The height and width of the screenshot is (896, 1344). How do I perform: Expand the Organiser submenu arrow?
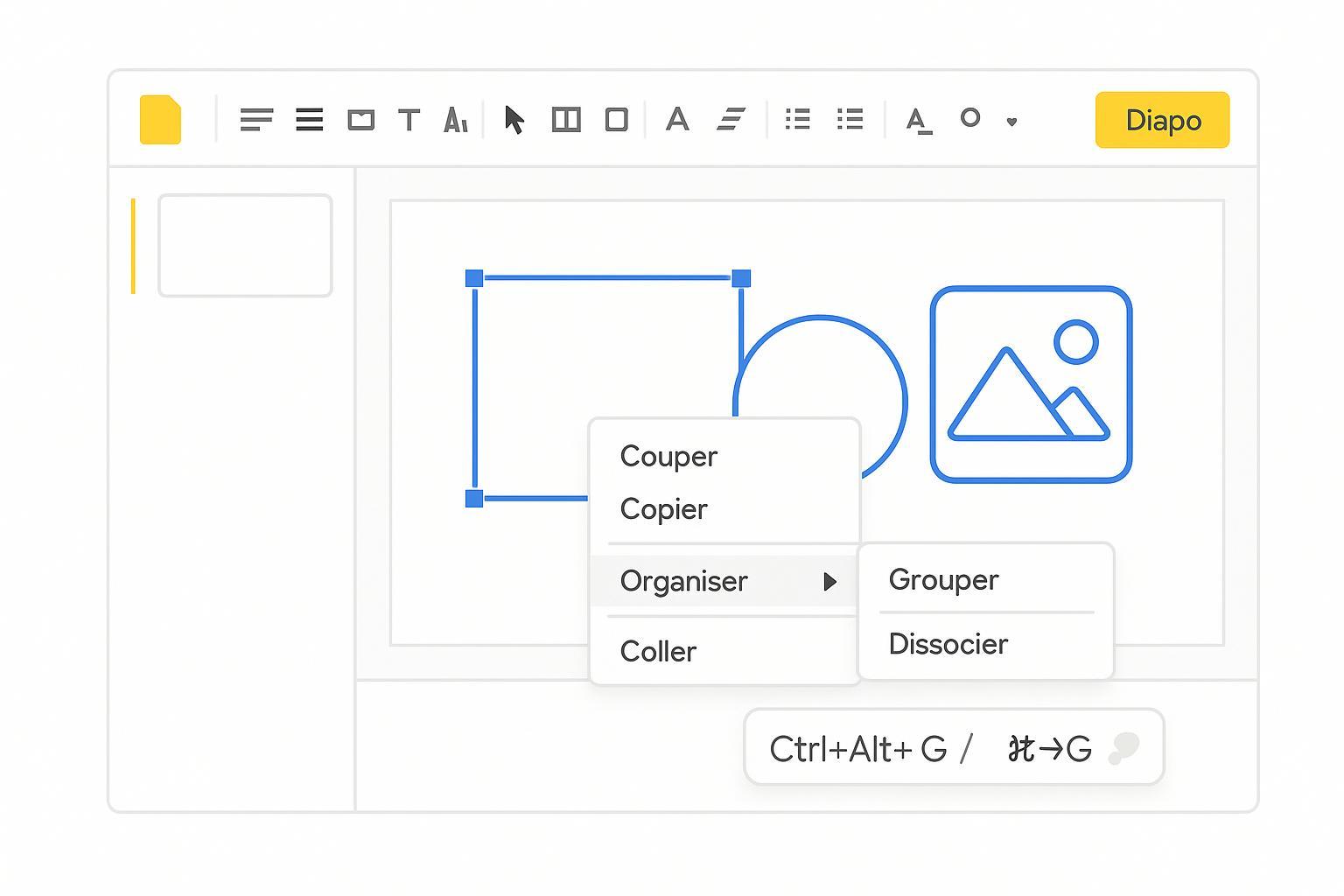click(x=829, y=582)
